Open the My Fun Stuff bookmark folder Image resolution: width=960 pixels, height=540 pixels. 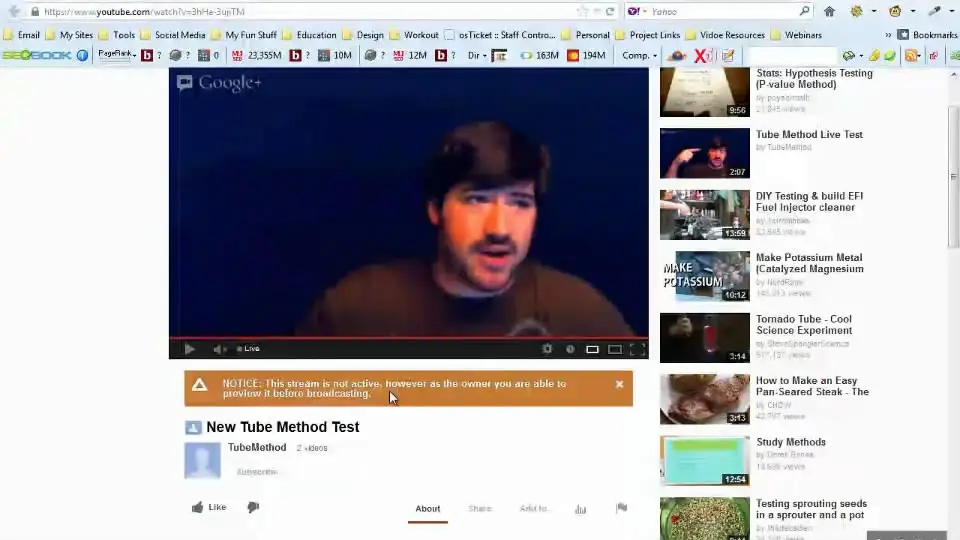(x=244, y=35)
